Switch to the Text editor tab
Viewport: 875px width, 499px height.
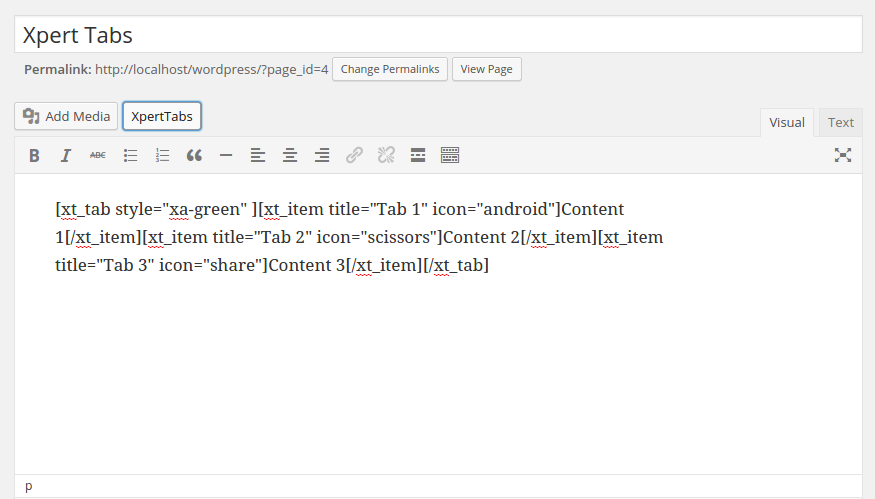click(840, 123)
